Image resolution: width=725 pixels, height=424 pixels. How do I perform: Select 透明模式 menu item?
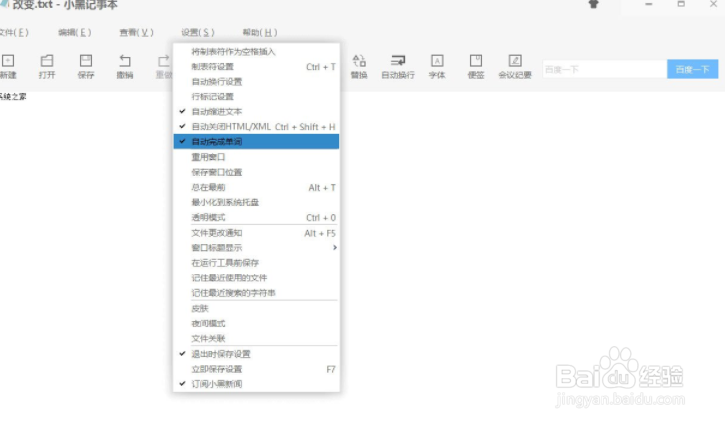point(256,217)
